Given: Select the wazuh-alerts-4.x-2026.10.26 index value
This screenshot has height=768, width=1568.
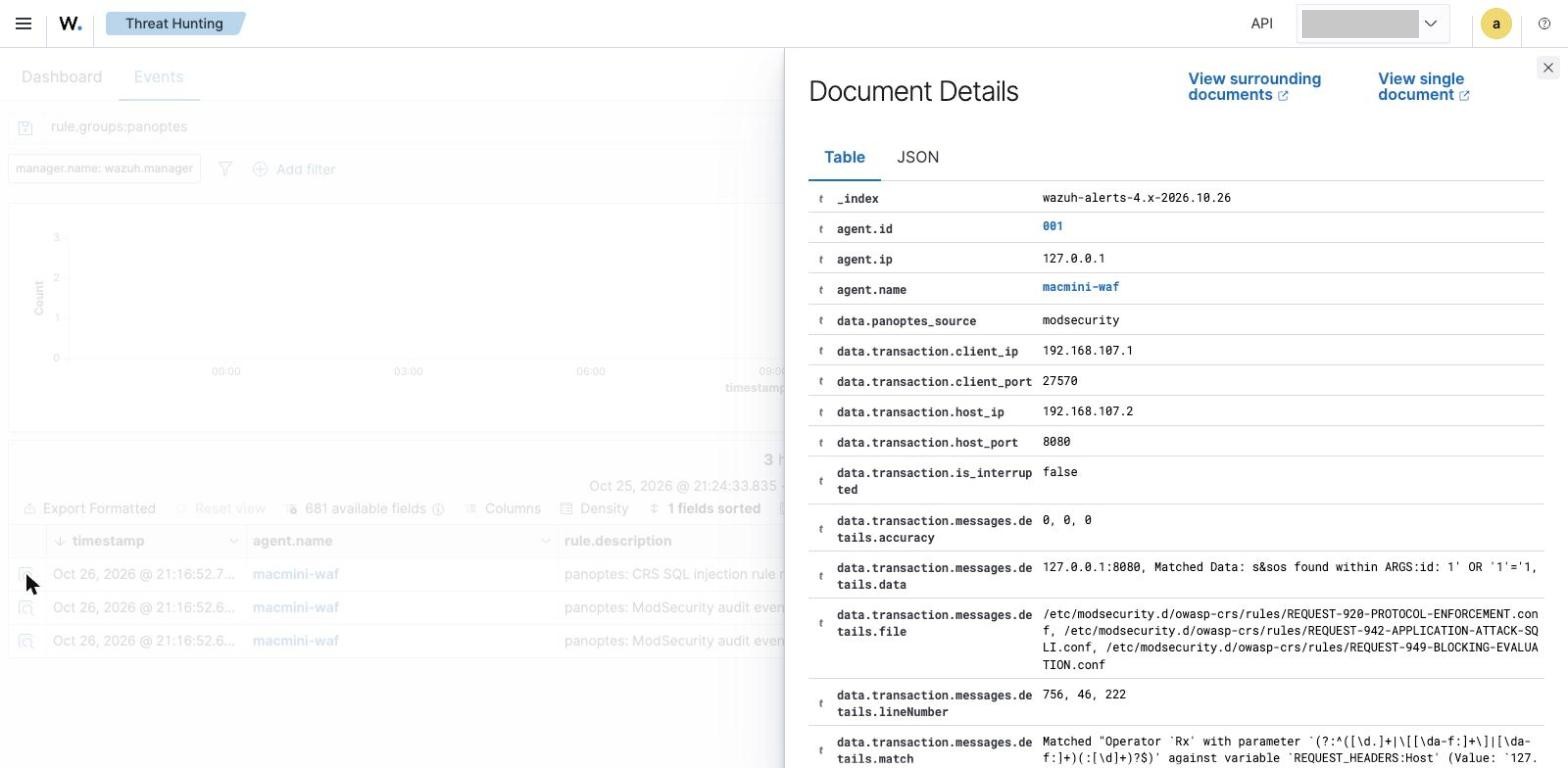Looking at the screenshot, I should [1136, 198].
